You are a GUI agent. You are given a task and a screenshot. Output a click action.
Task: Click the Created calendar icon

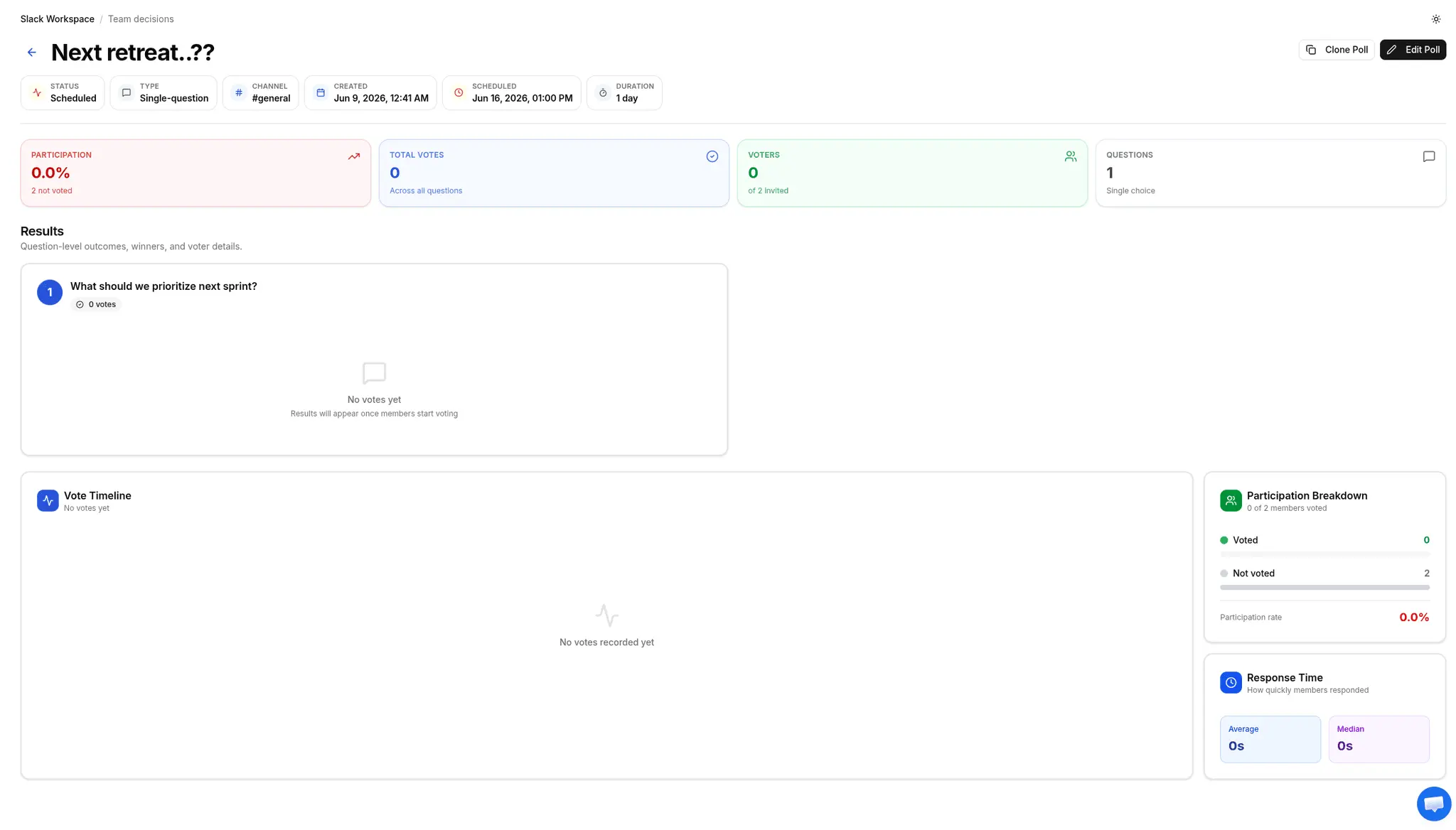click(x=321, y=92)
